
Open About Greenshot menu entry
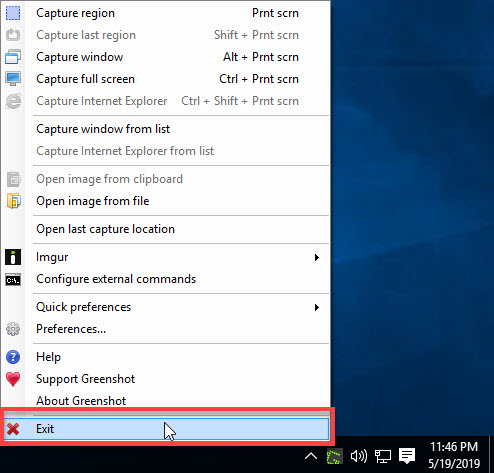(x=166, y=401)
